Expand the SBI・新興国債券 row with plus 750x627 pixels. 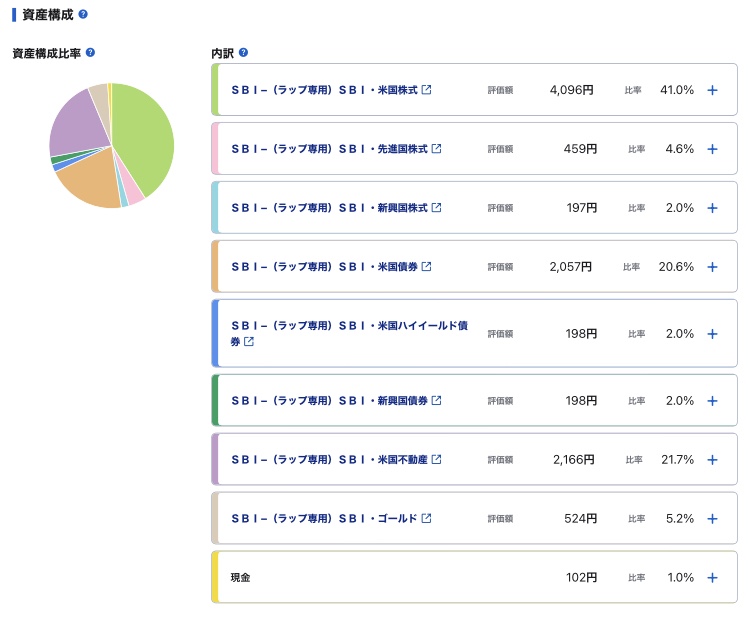(x=712, y=400)
